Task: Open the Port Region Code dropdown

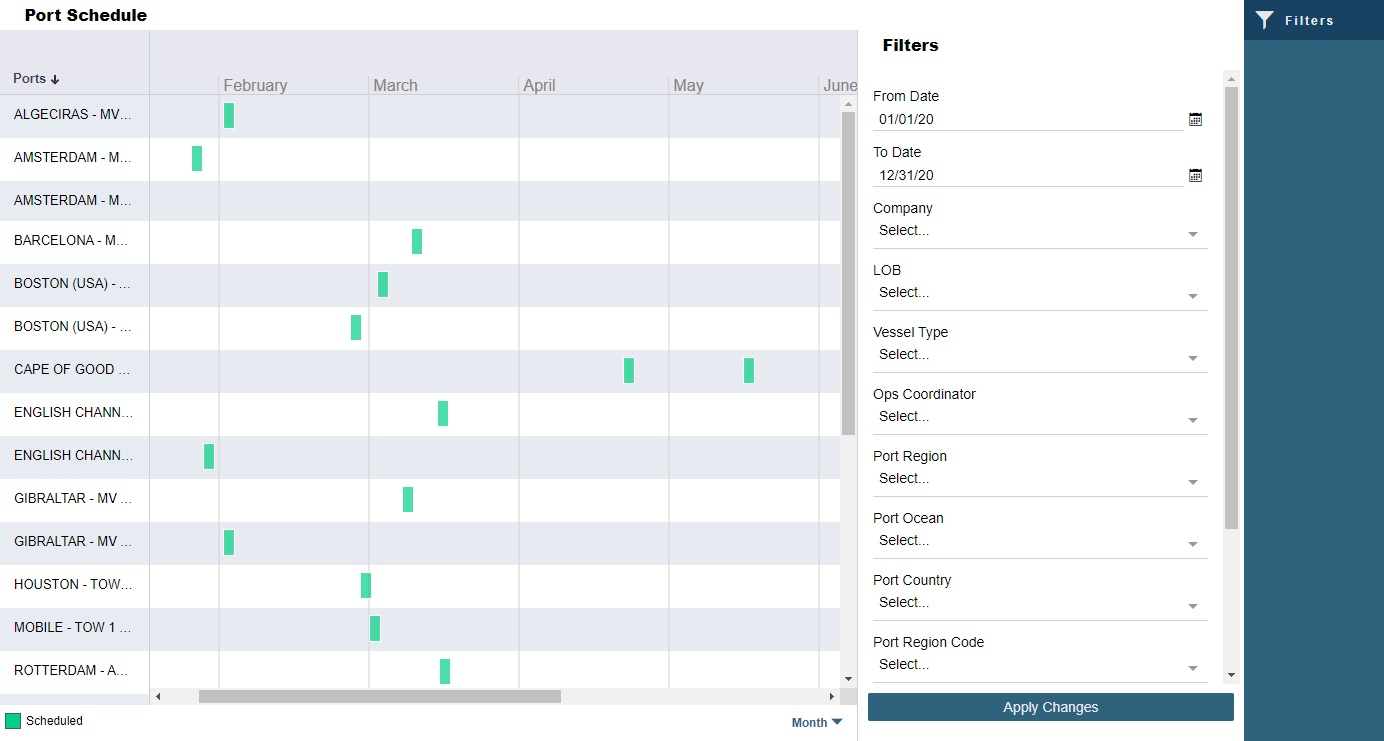Action: tap(1192, 667)
